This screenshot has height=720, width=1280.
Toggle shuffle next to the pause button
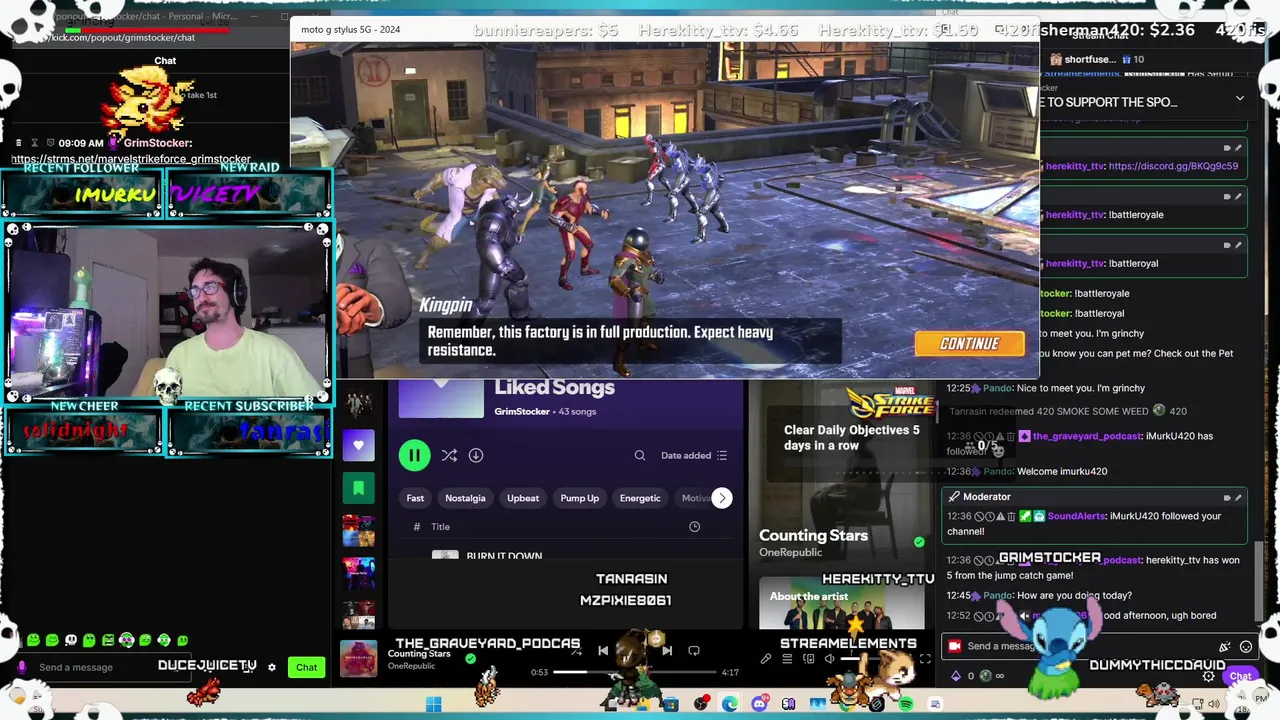(x=449, y=455)
